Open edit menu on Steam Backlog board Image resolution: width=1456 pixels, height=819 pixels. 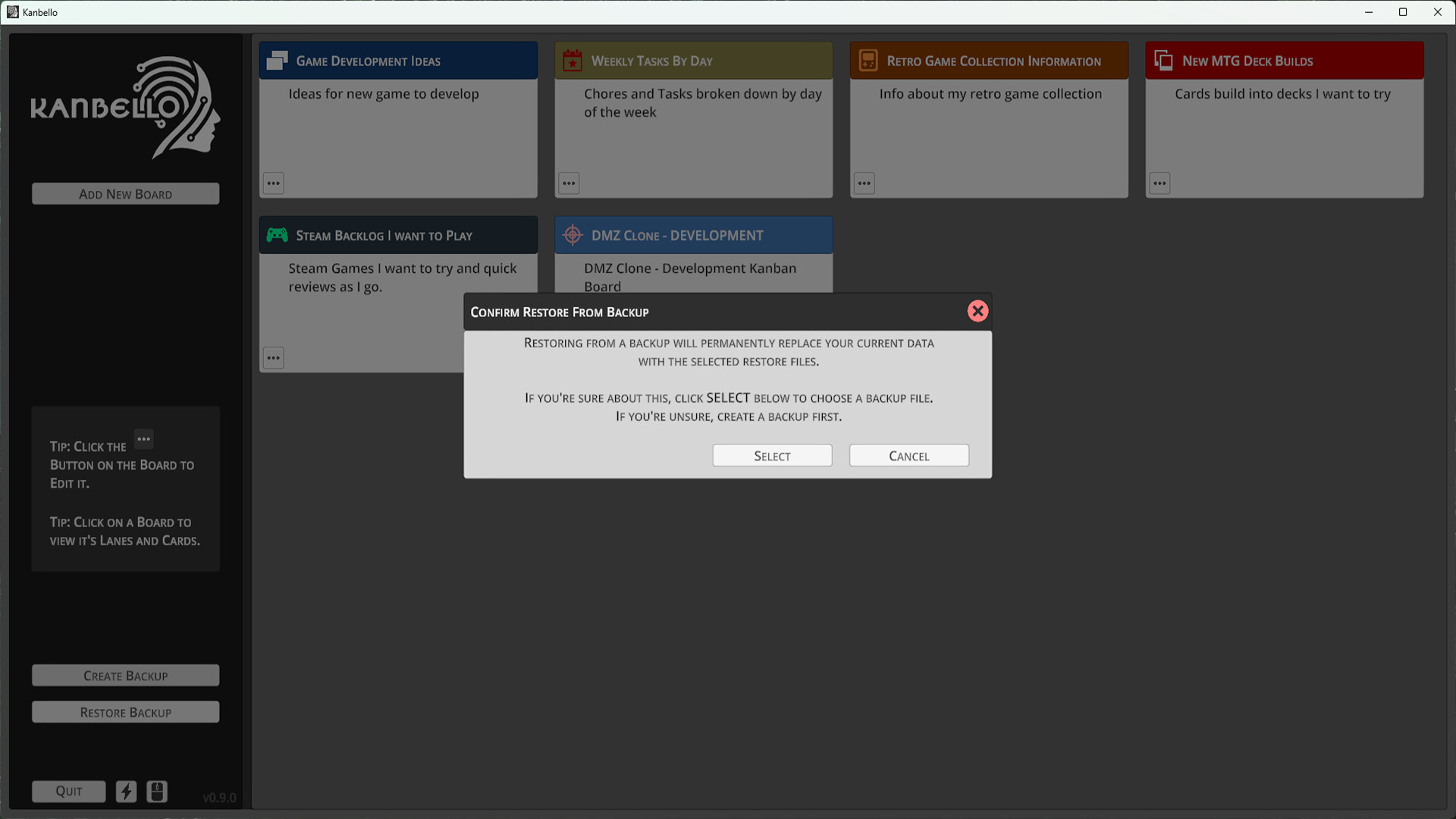273,357
